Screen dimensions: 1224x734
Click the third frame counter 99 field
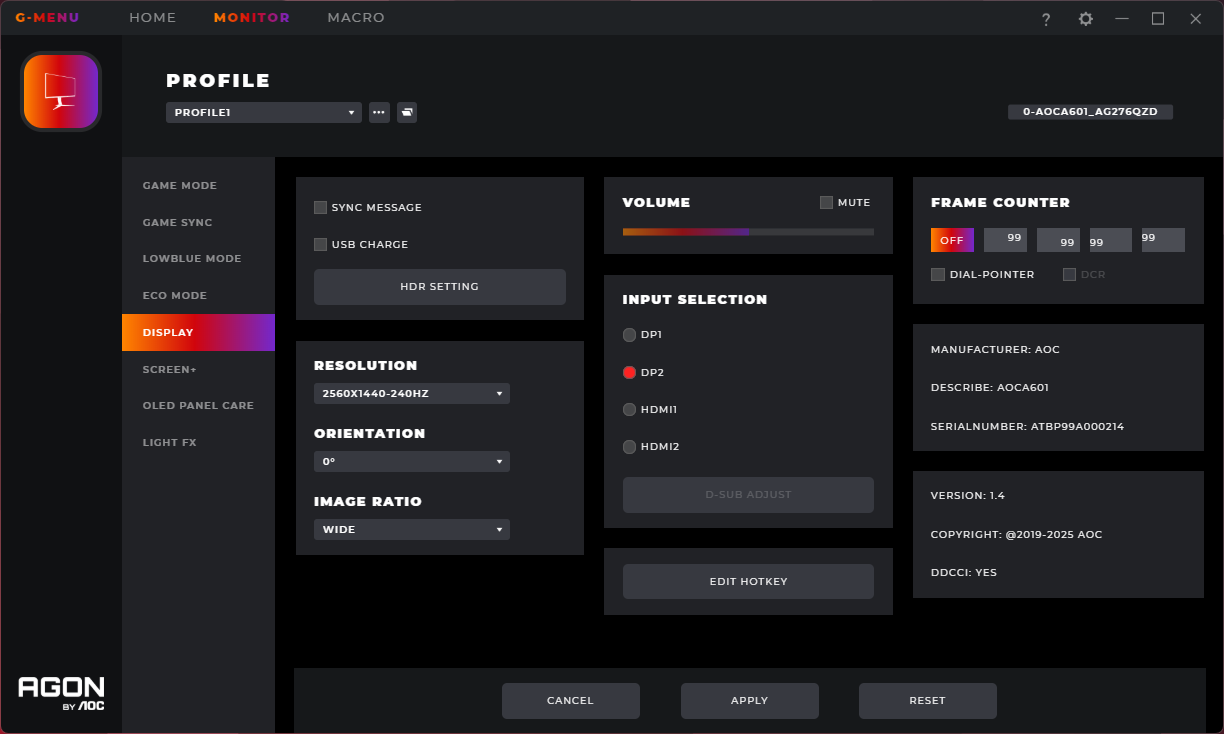1110,240
